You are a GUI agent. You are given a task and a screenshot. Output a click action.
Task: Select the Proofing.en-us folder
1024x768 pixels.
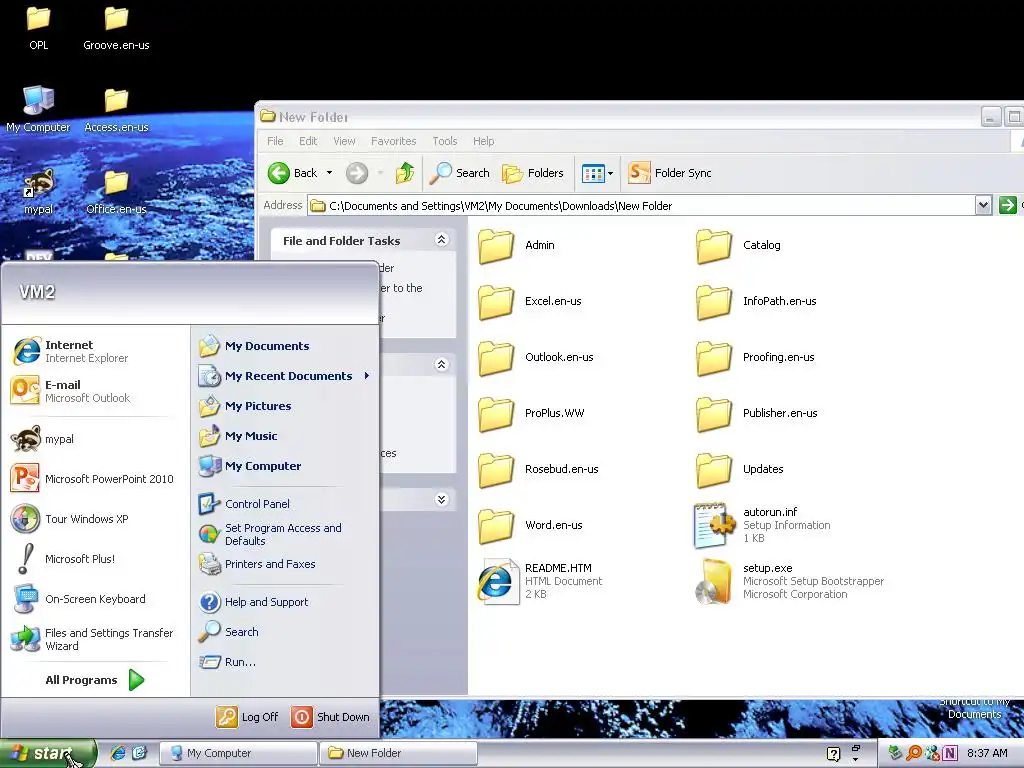[x=756, y=358]
